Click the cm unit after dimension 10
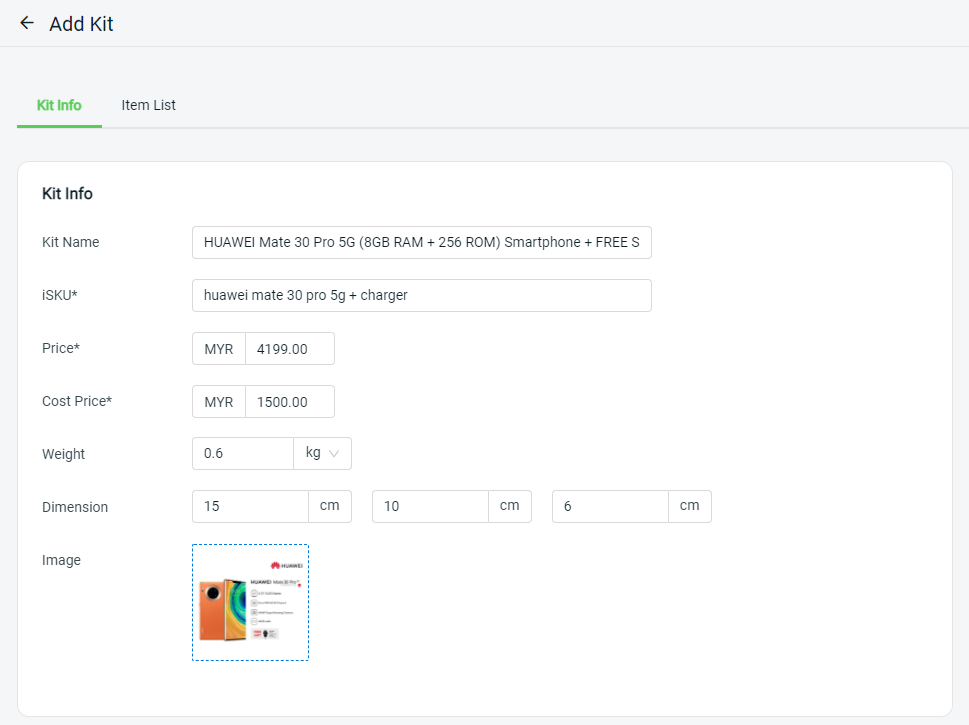 [510, 506]
